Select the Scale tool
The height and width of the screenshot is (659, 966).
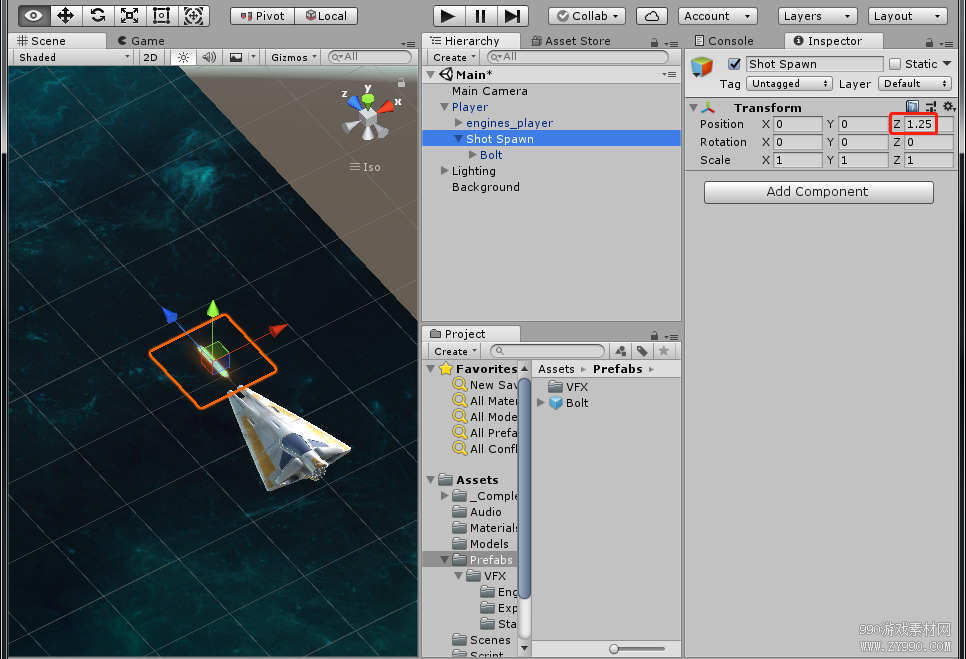[129, 15]
